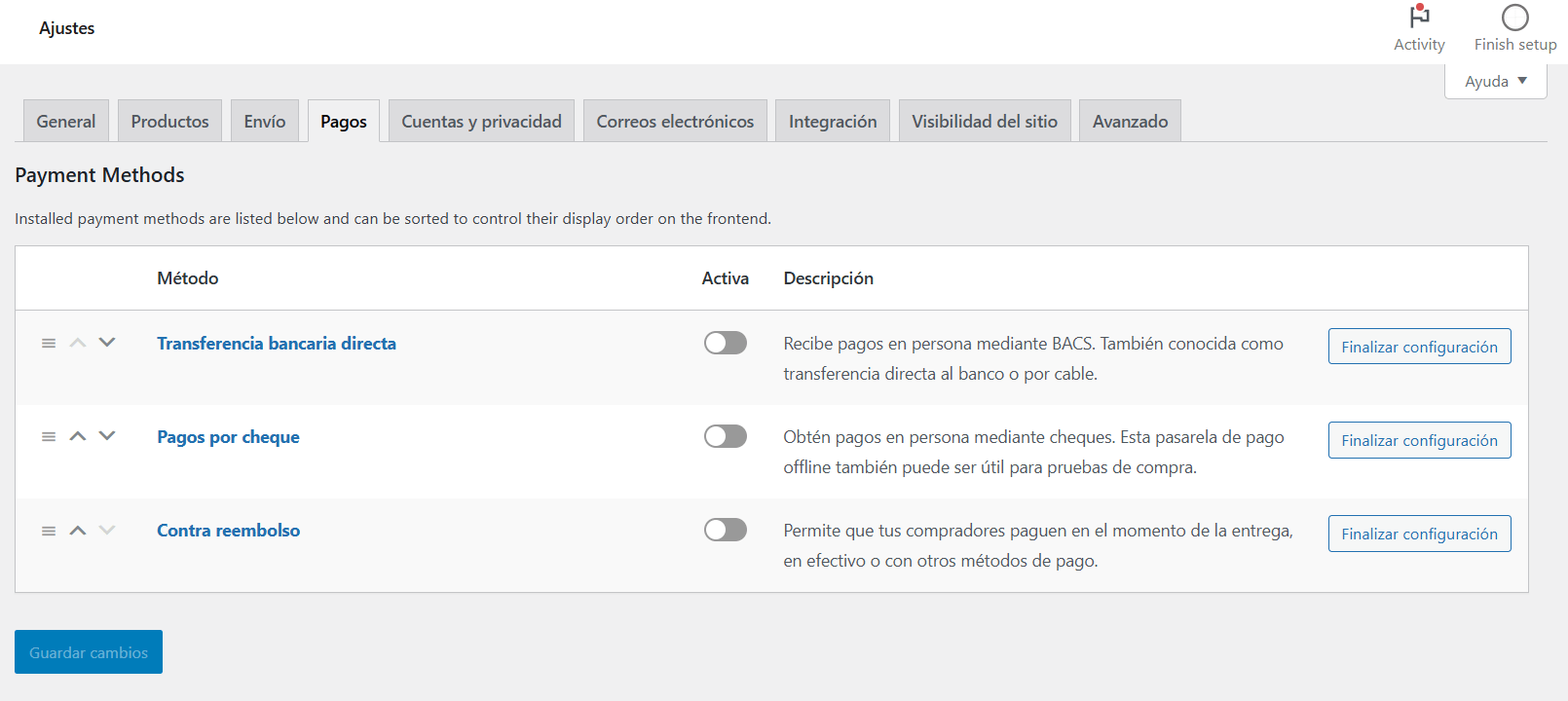Grab drag handle for Transferencia bancaria directa
1568x701 pixels.
(x=49, y=343)
